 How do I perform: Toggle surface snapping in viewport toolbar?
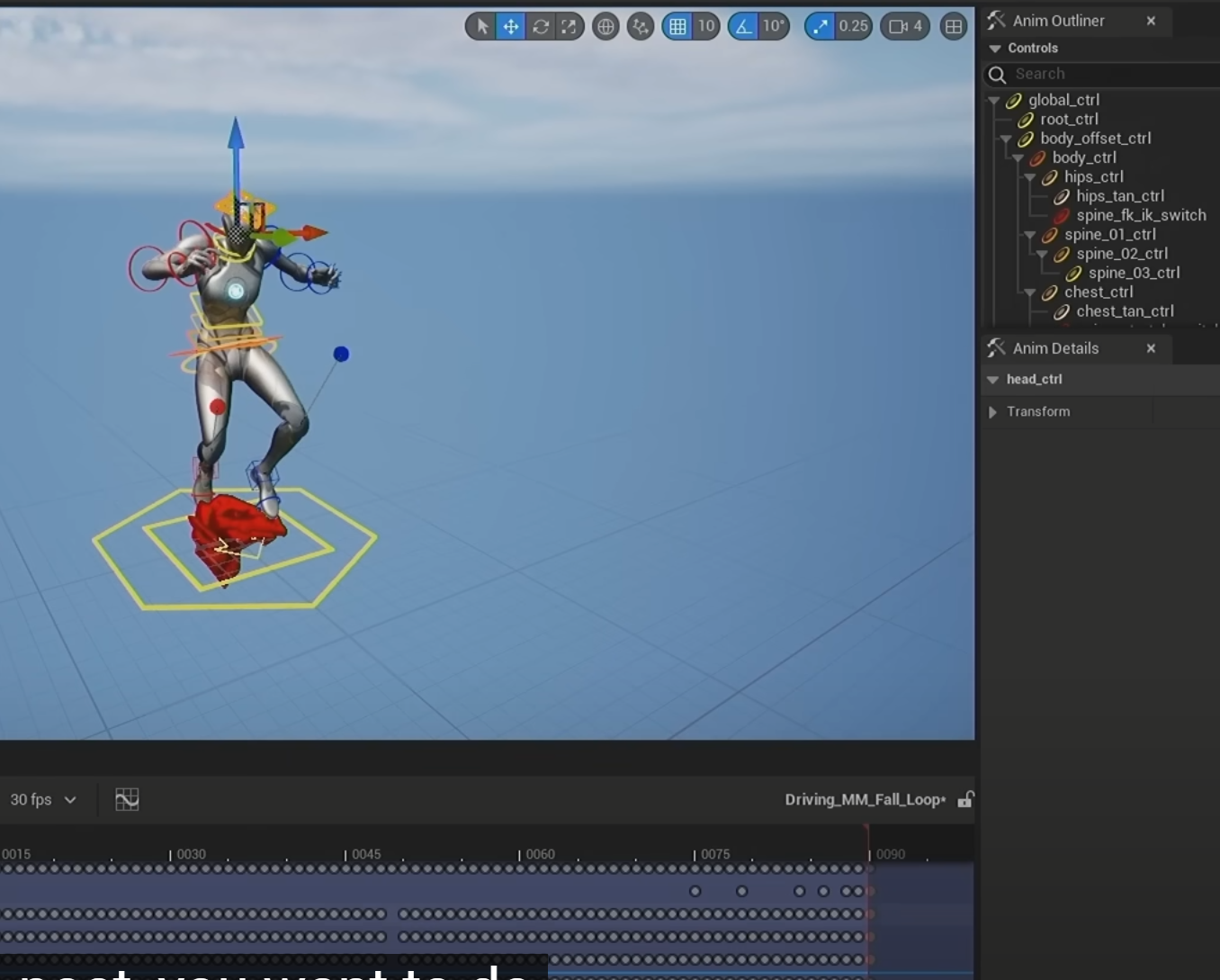[641, 26]
